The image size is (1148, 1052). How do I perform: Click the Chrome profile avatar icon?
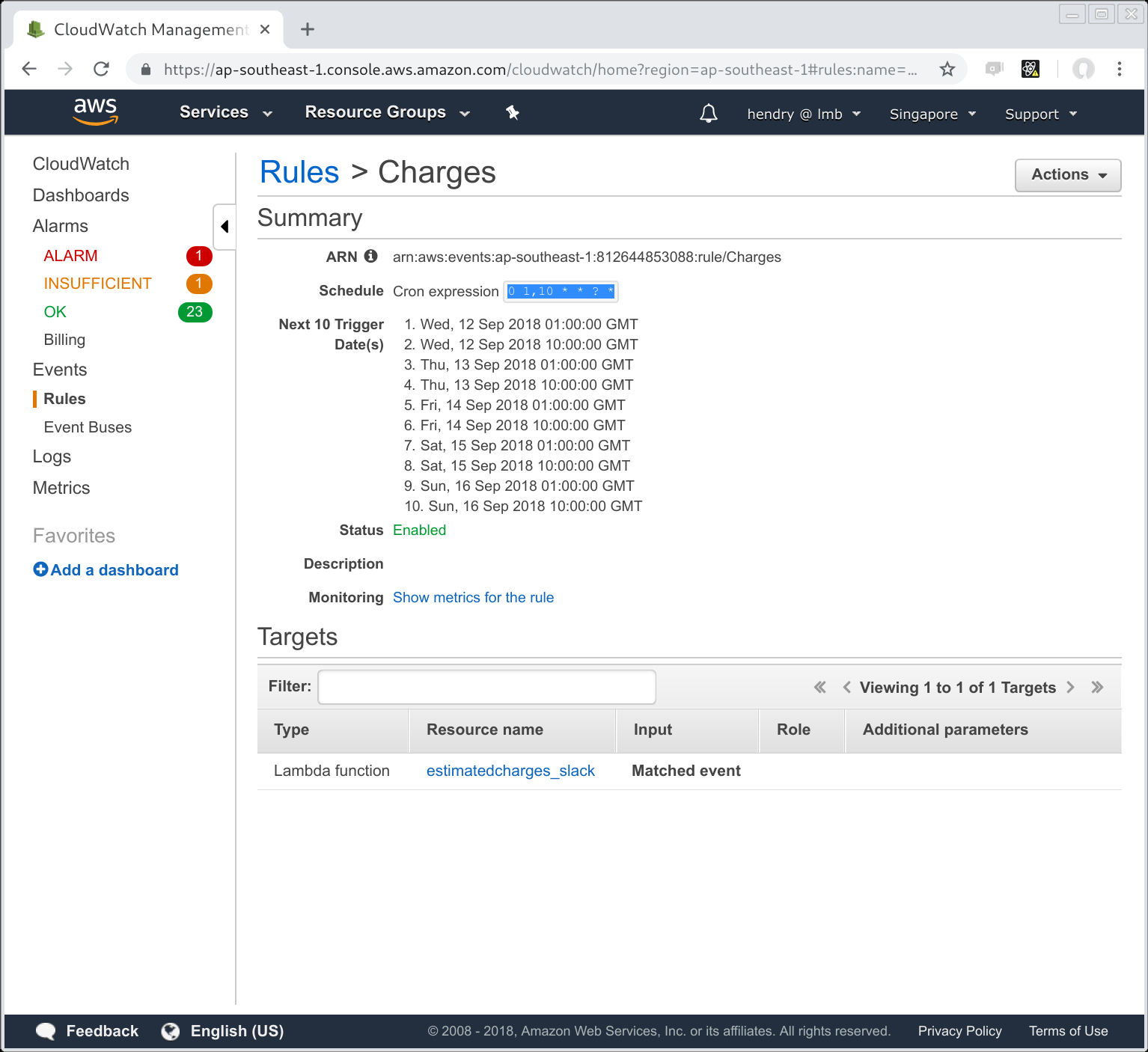[1083, 69]
